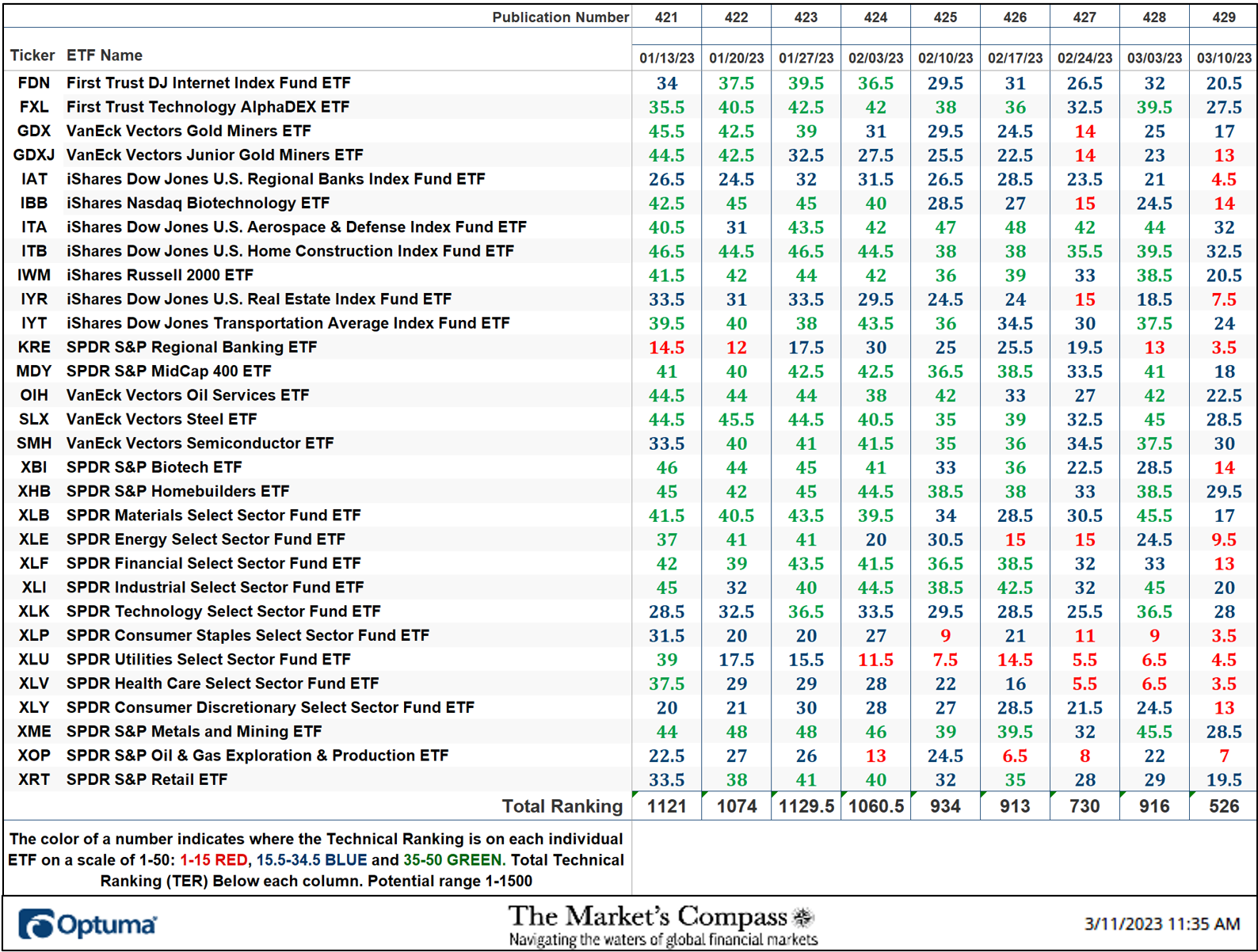Select the 15.5-34.5 BLUE legend text

[311, 860]
